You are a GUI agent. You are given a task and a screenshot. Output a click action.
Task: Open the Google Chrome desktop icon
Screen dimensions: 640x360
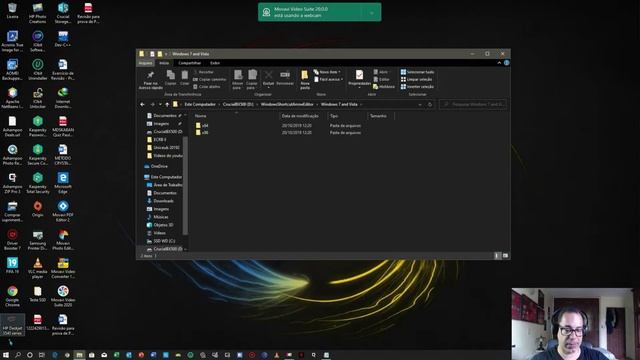(12, 296)
